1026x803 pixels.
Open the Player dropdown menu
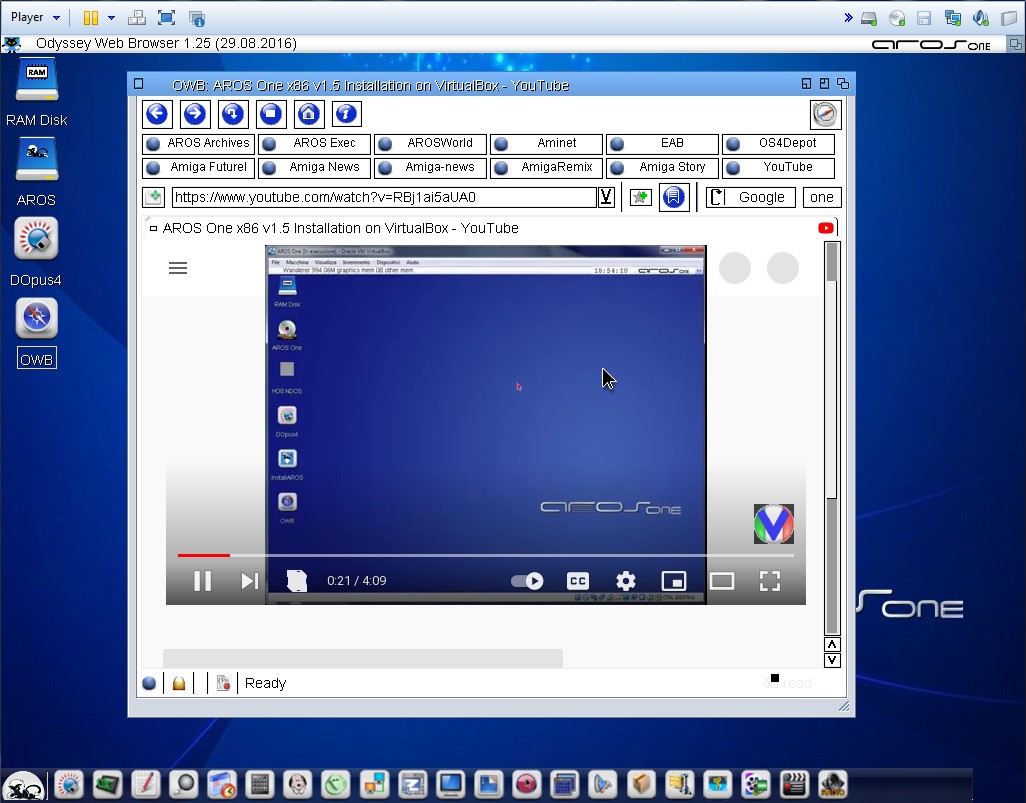pos(35,17)
